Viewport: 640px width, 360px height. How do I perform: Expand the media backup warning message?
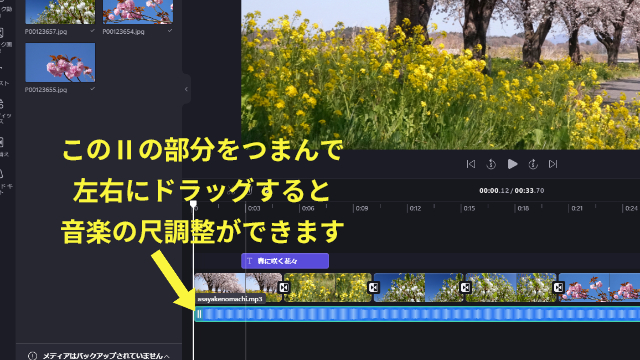pyautogui.click(x=99, y=356)
